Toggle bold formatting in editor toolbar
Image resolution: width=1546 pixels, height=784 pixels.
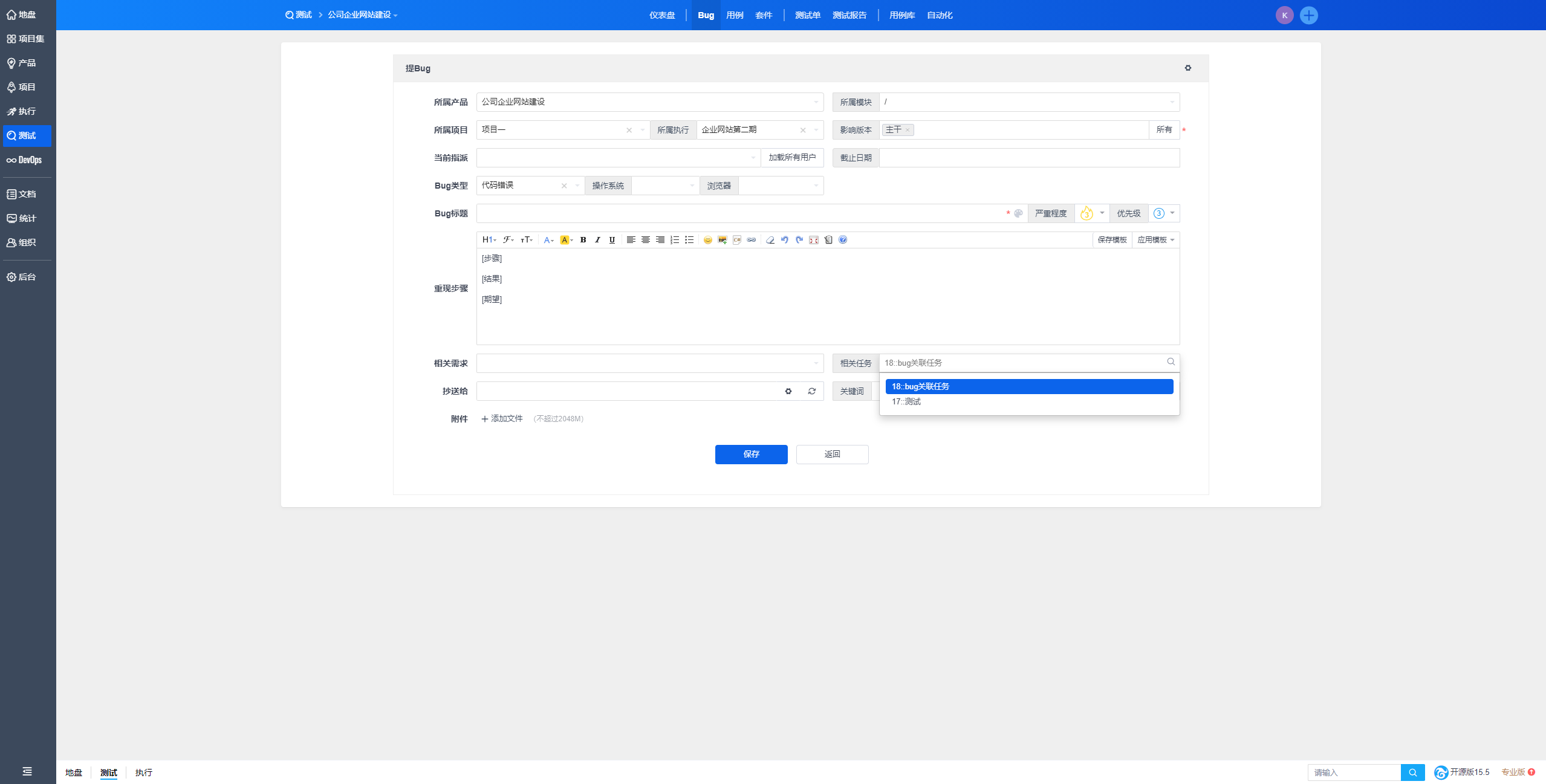(x=583, y=240)
